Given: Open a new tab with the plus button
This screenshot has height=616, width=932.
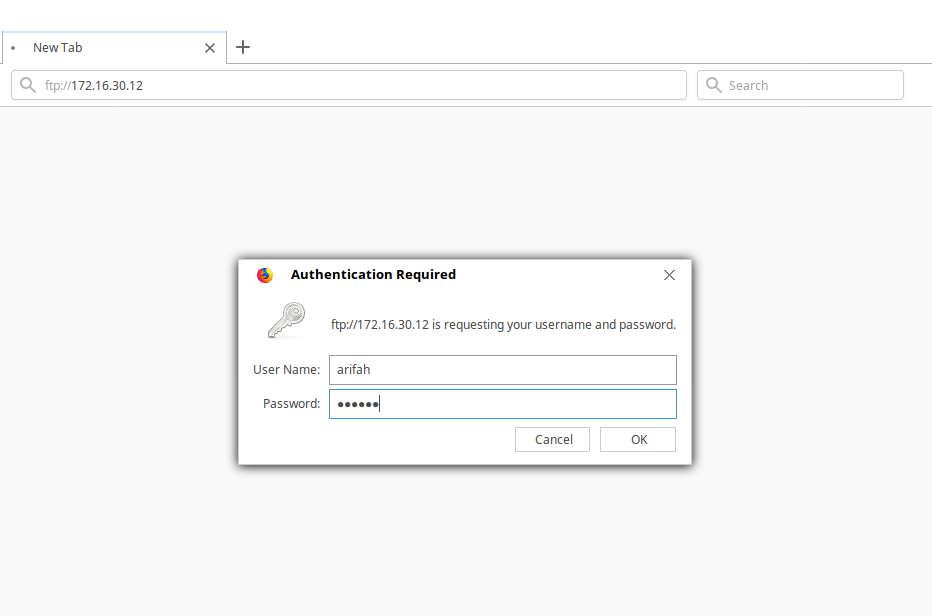Looking at the screenshot, I should (x=242, y=47).
